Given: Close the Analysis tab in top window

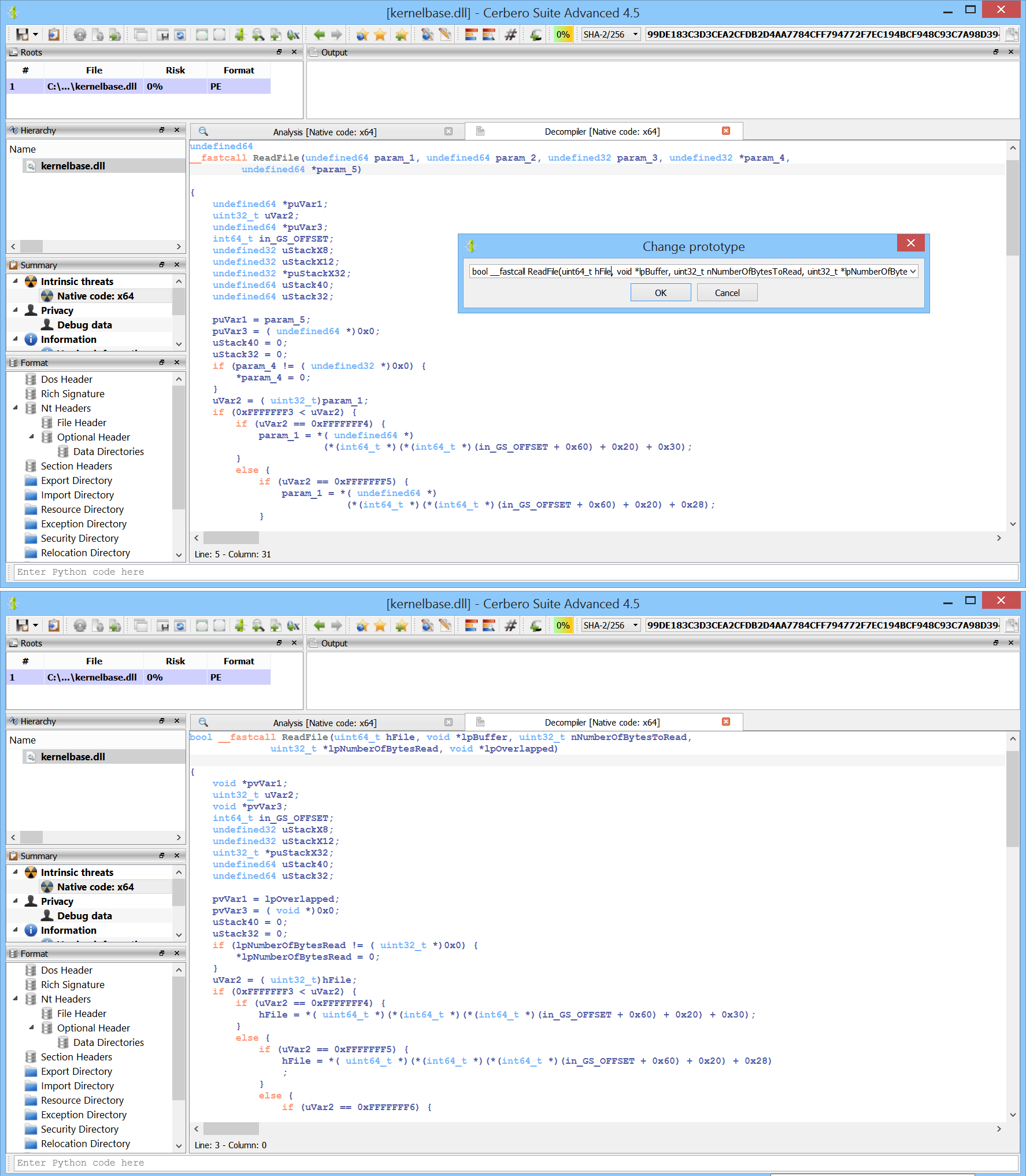Looking at the screenshot, I should point(449,131).
